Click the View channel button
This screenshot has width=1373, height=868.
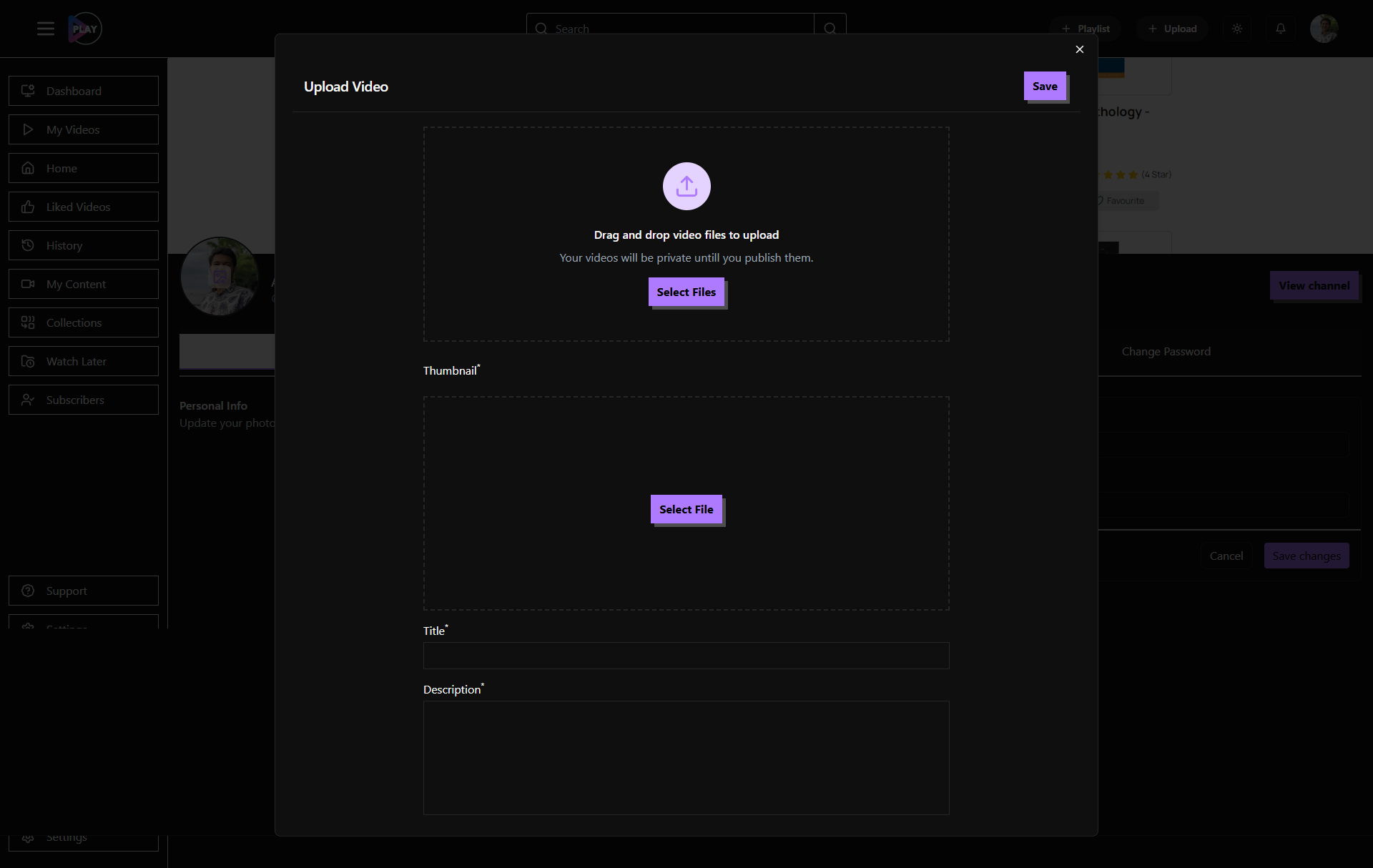(1314, 285)
